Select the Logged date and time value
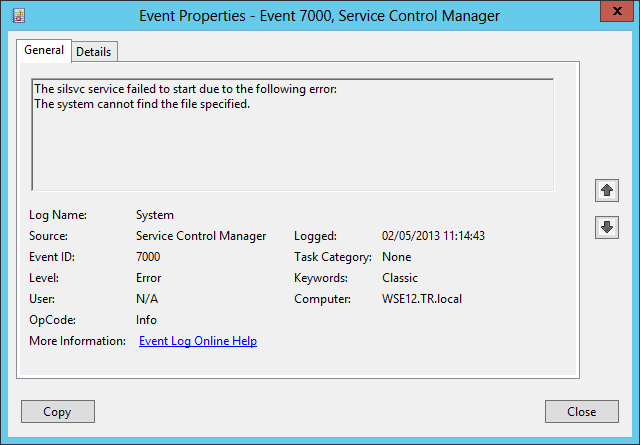 tap(433, 236)
